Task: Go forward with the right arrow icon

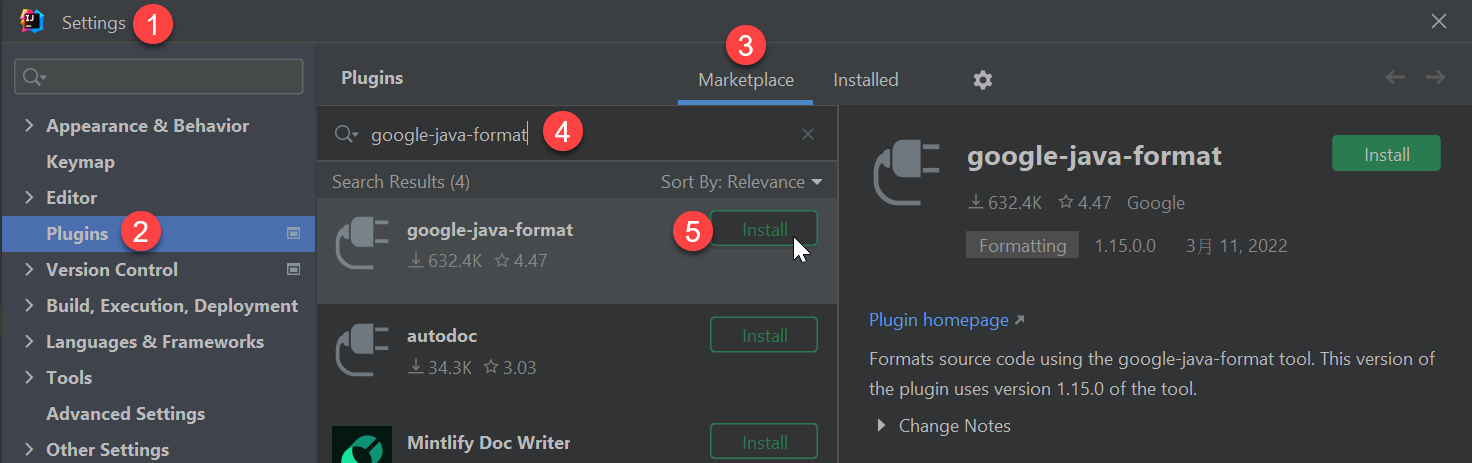Action: pyautogui.click(x=1436, y=78)
